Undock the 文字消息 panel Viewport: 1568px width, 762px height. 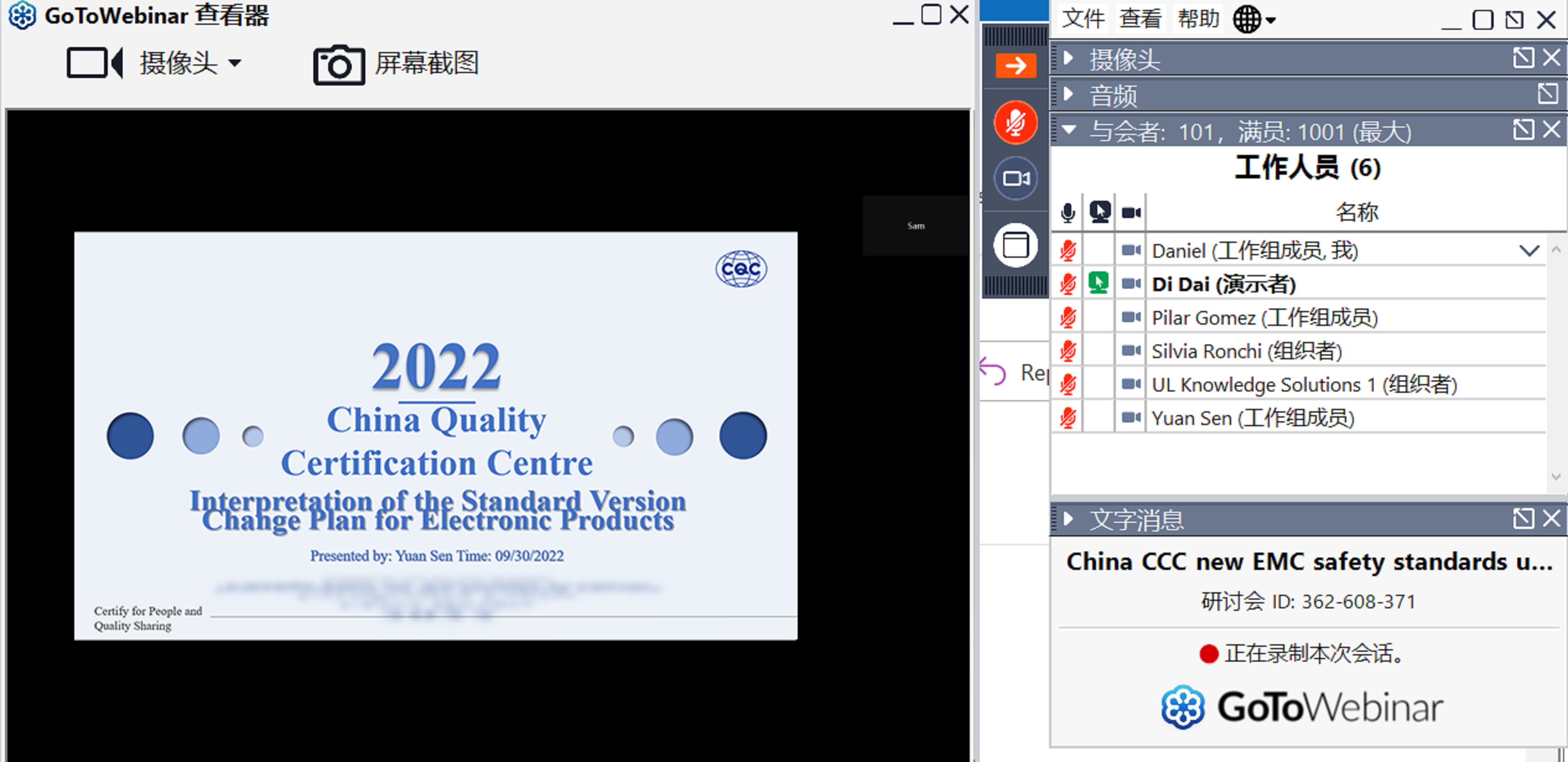tap(1523, 518)
